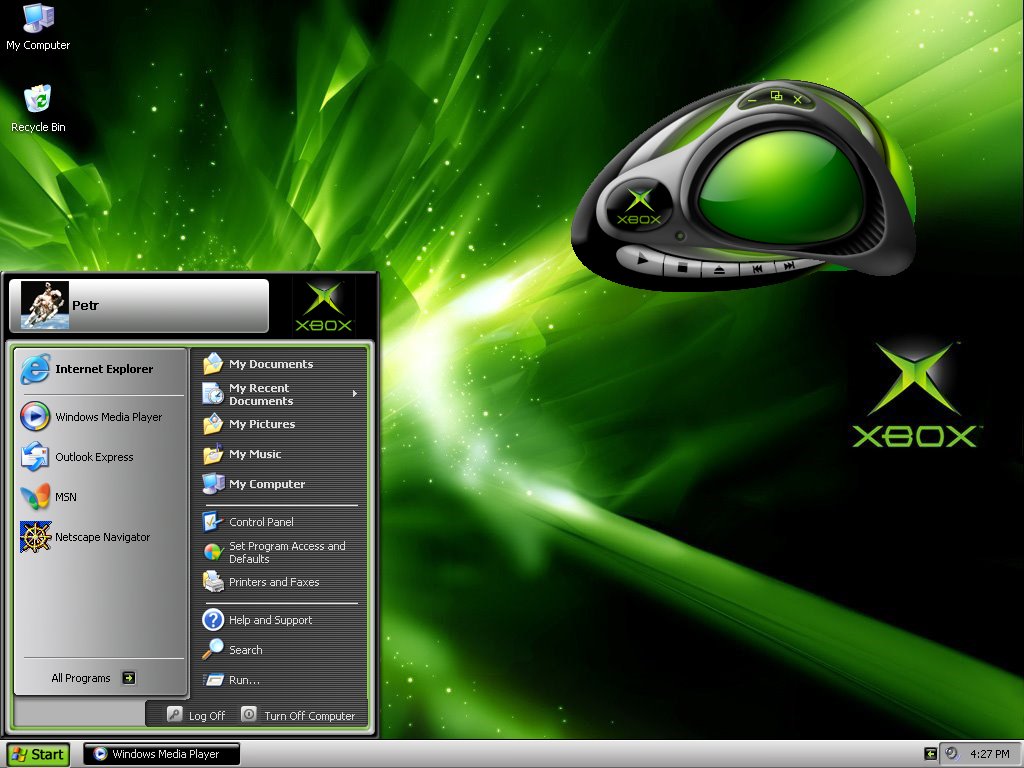This screenshot has width=1024, height=768.
Task: Open the My Computer desktop icon
Action: pos(38,27)
